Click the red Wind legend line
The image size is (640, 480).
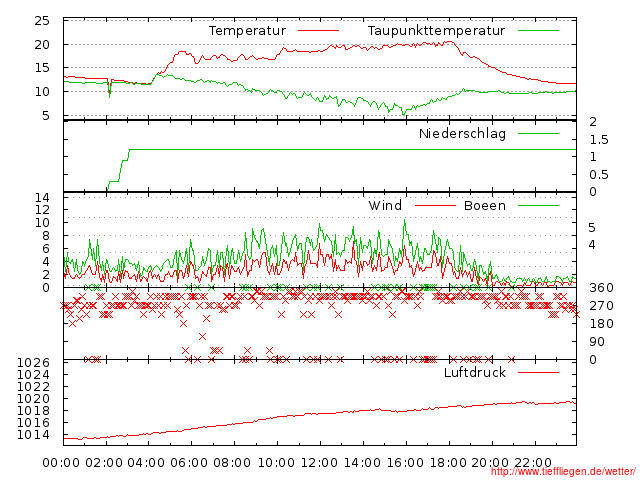(435, 205)
